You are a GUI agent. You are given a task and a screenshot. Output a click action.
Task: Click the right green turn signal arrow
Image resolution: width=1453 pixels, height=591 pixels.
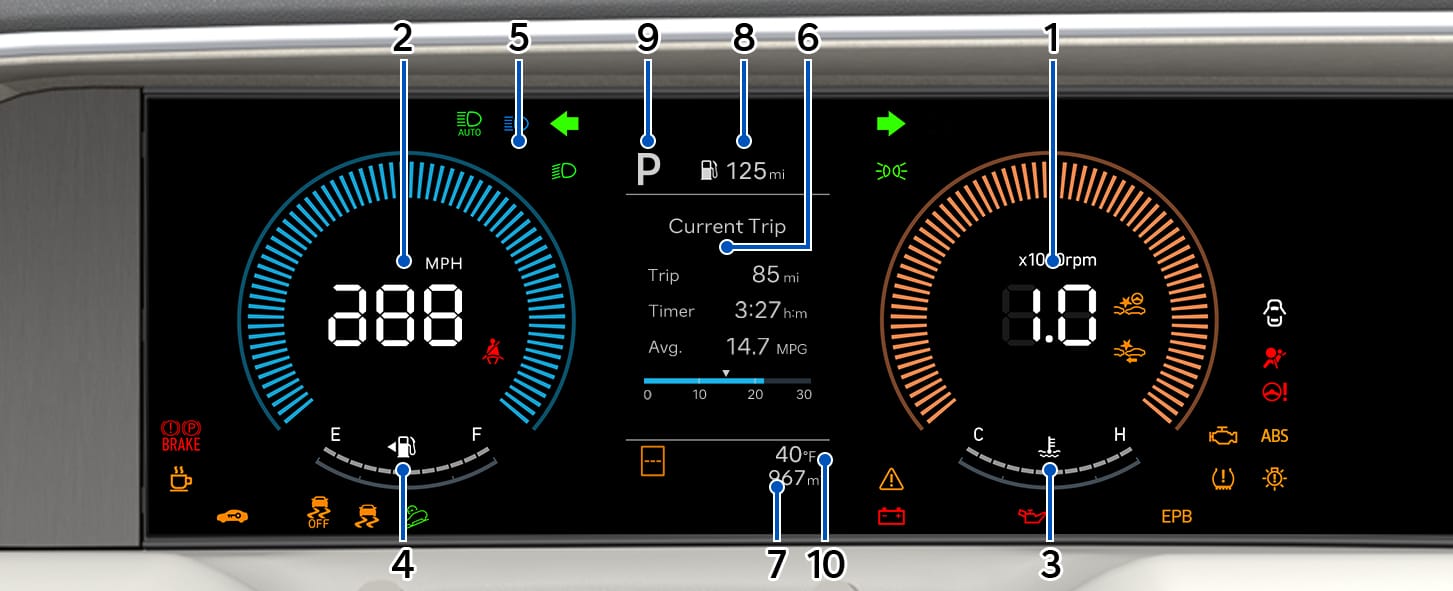[891, 124]
